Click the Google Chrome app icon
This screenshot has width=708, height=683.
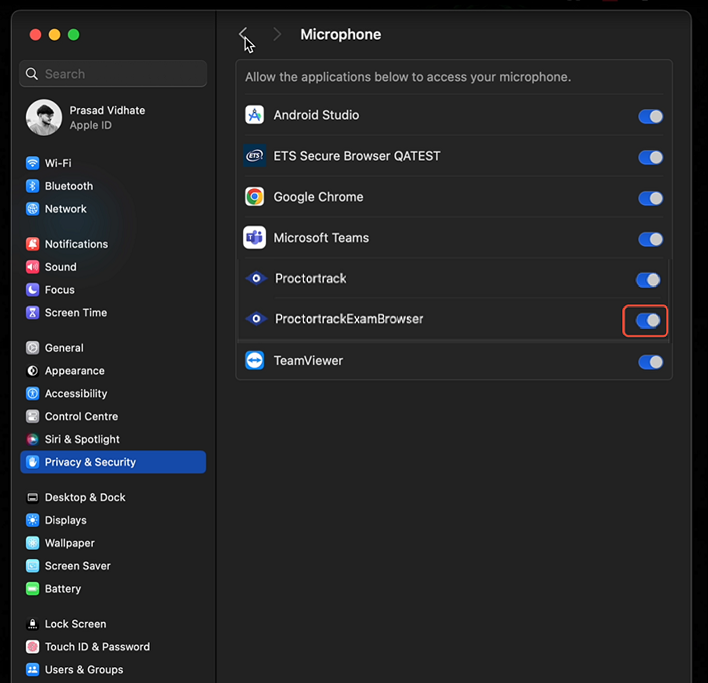255,197
